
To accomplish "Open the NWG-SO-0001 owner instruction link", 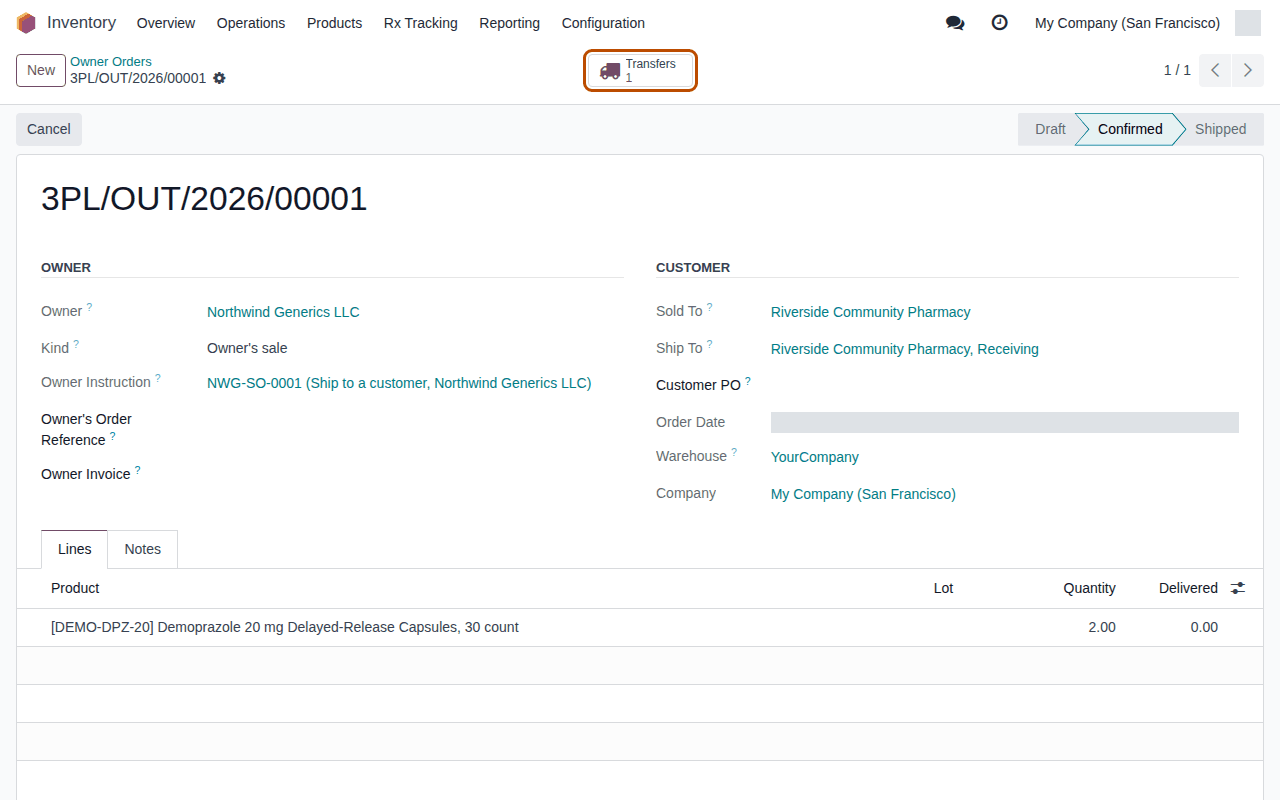I will click(x=399, y=383).
